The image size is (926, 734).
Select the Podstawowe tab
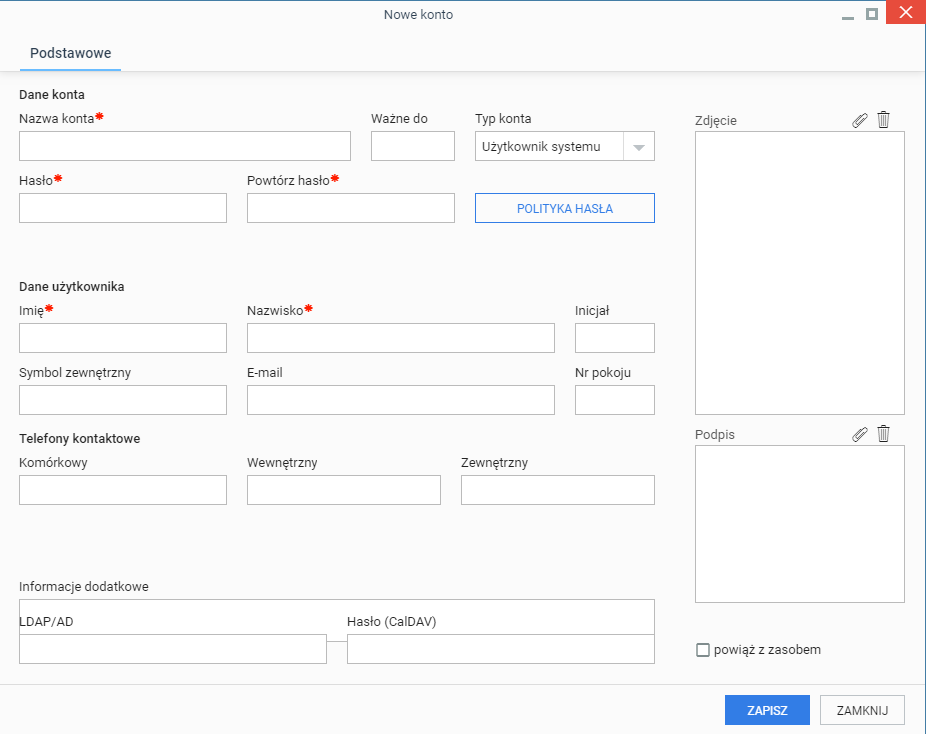point(70,53)
